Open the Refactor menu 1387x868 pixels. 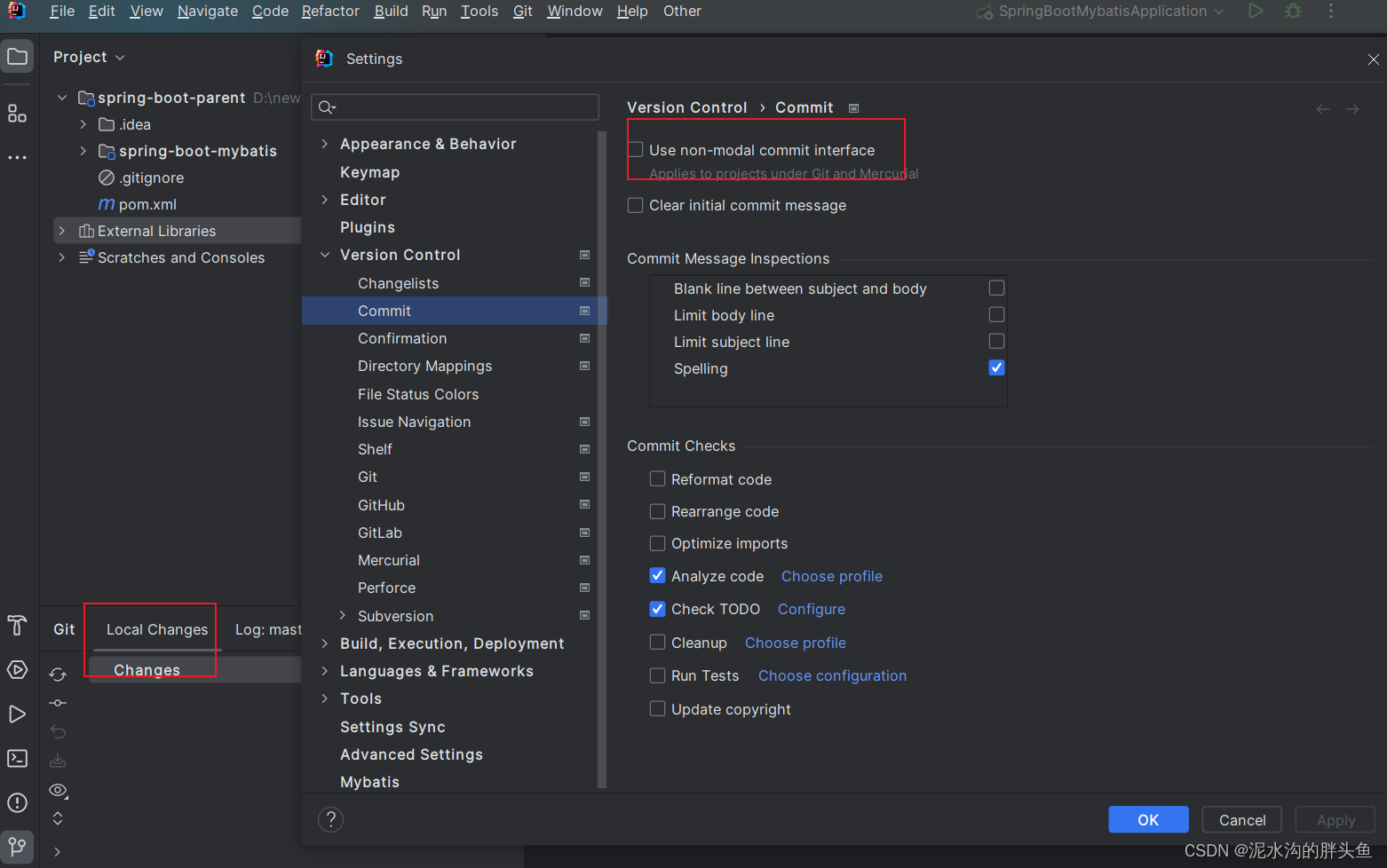click(x=330, y=12)
